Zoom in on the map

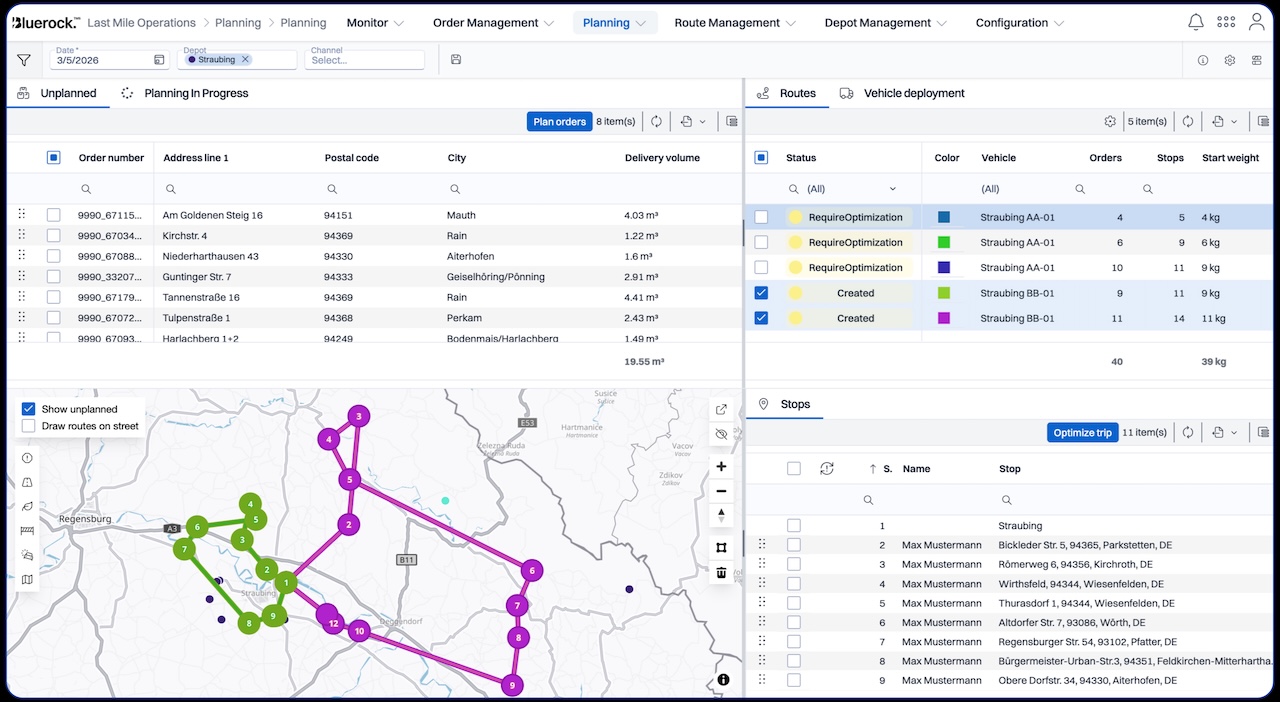(x=721, y=467)
